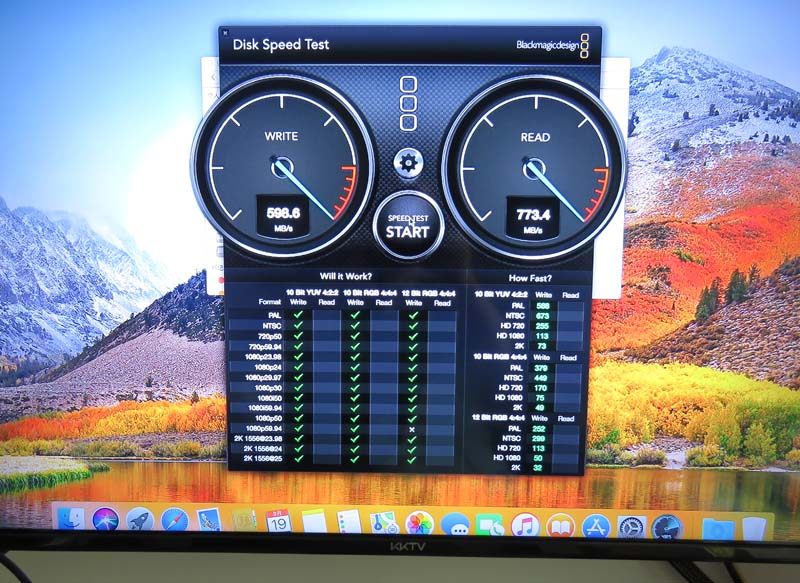Viewport: 800px width, 583px height.
Task: Open Messages app in the dock
Action: point(454,524)
